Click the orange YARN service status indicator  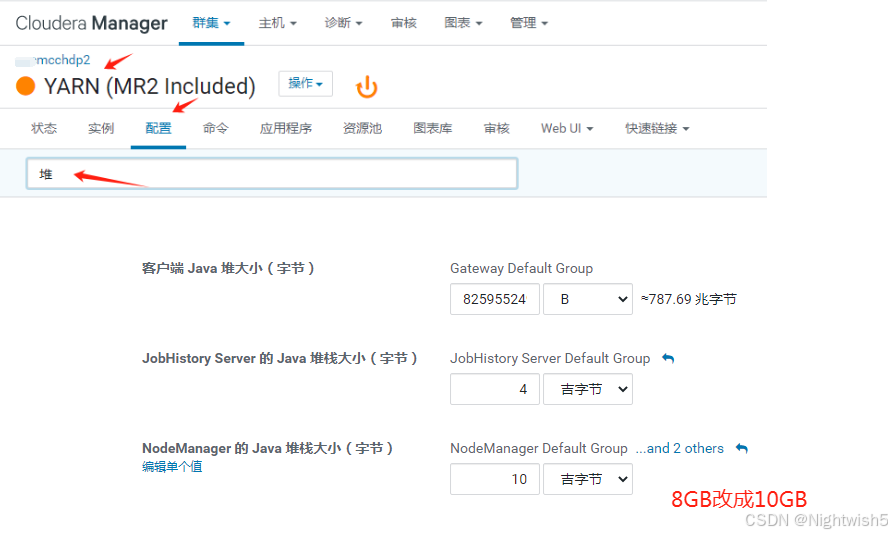click(x=26, y=86)
